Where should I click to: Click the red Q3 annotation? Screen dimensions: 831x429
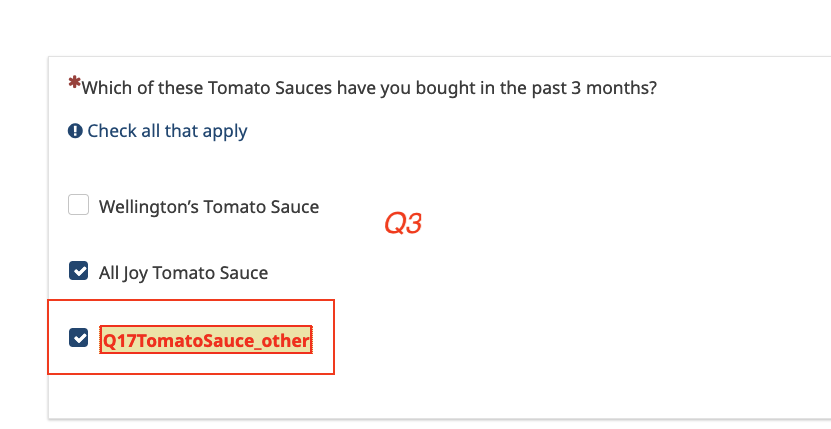tap(403, 224)
